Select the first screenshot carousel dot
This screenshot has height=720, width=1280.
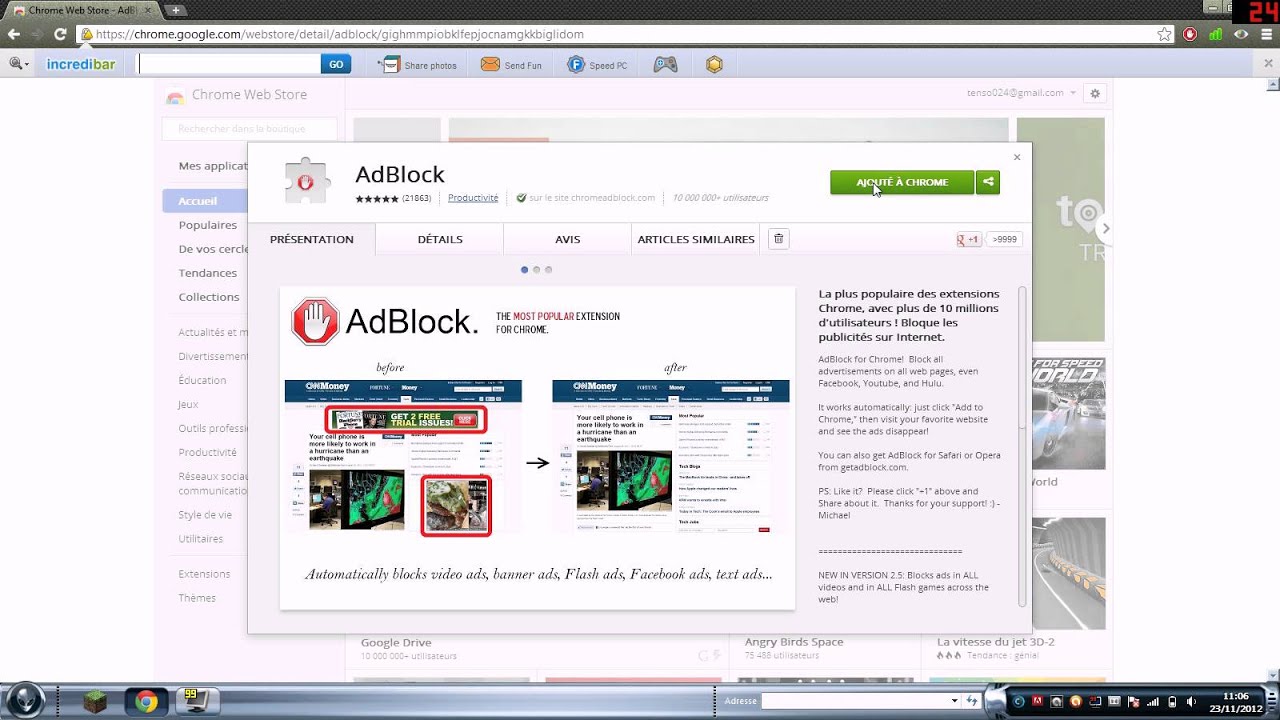click(524, 270)
